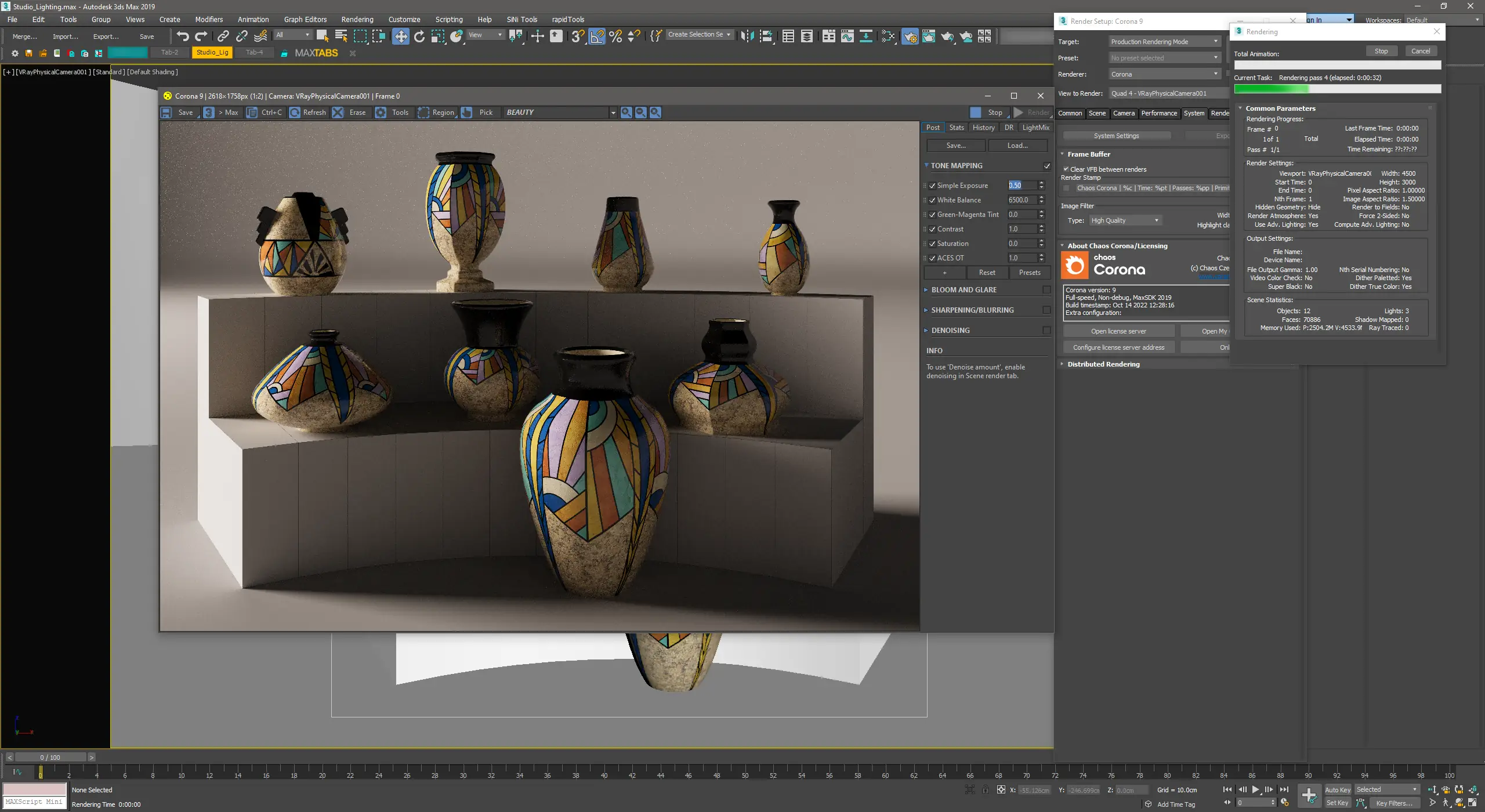Open the Rendering menu

(357, 19)
